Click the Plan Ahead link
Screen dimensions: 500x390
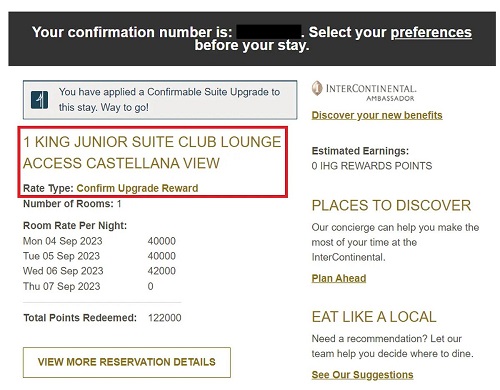339,278
